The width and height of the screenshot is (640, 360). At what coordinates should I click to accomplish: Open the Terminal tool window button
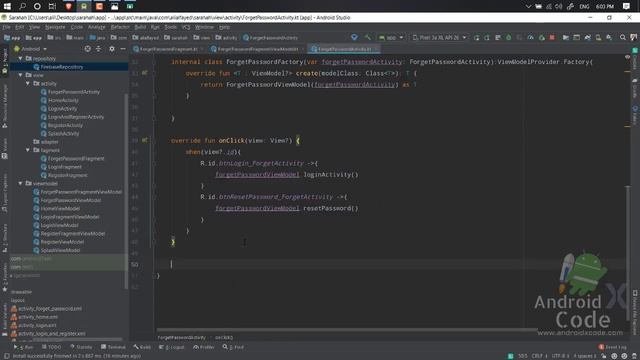pos(113,347)
